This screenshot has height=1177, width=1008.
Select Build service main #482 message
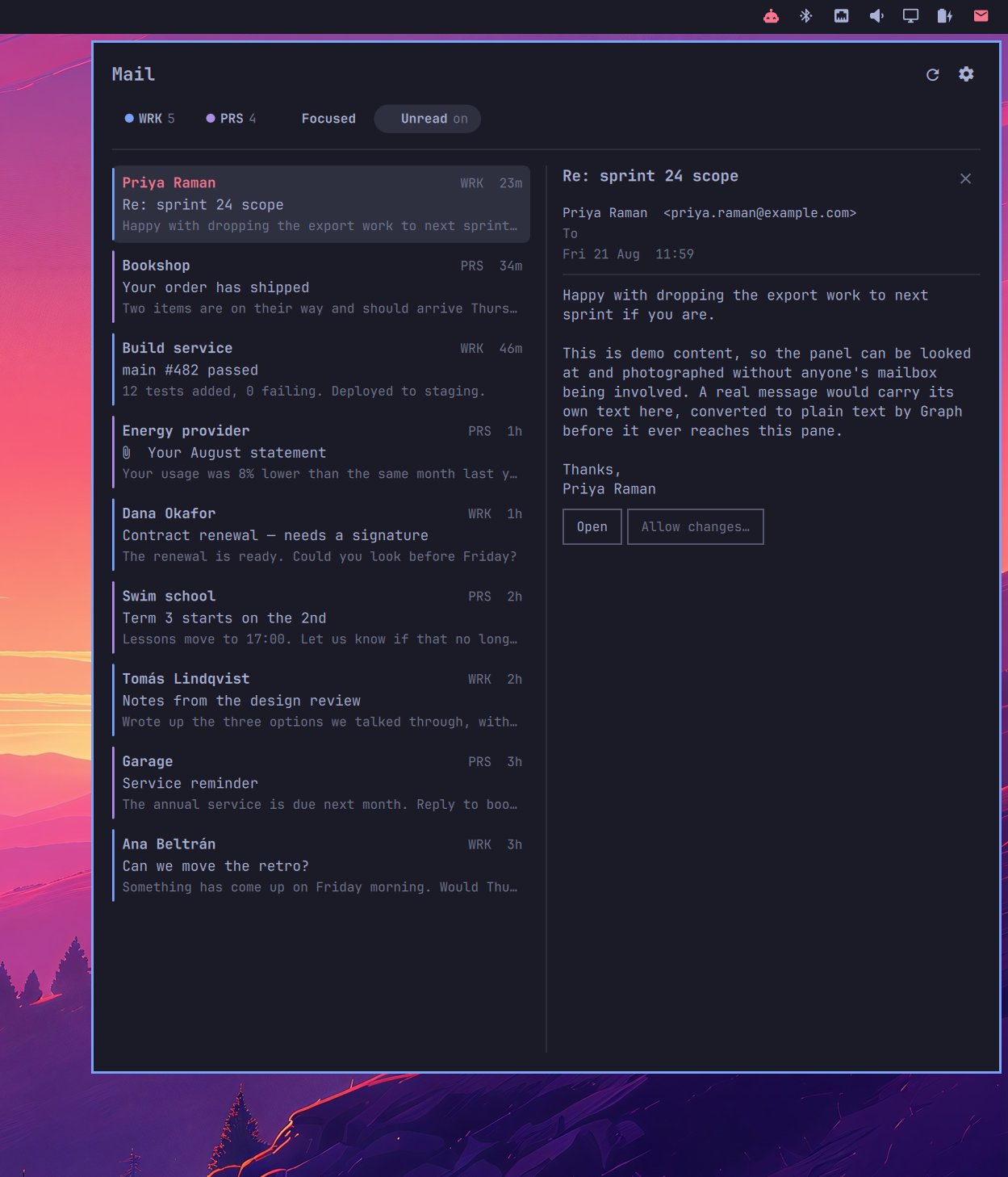coord(321,370)
